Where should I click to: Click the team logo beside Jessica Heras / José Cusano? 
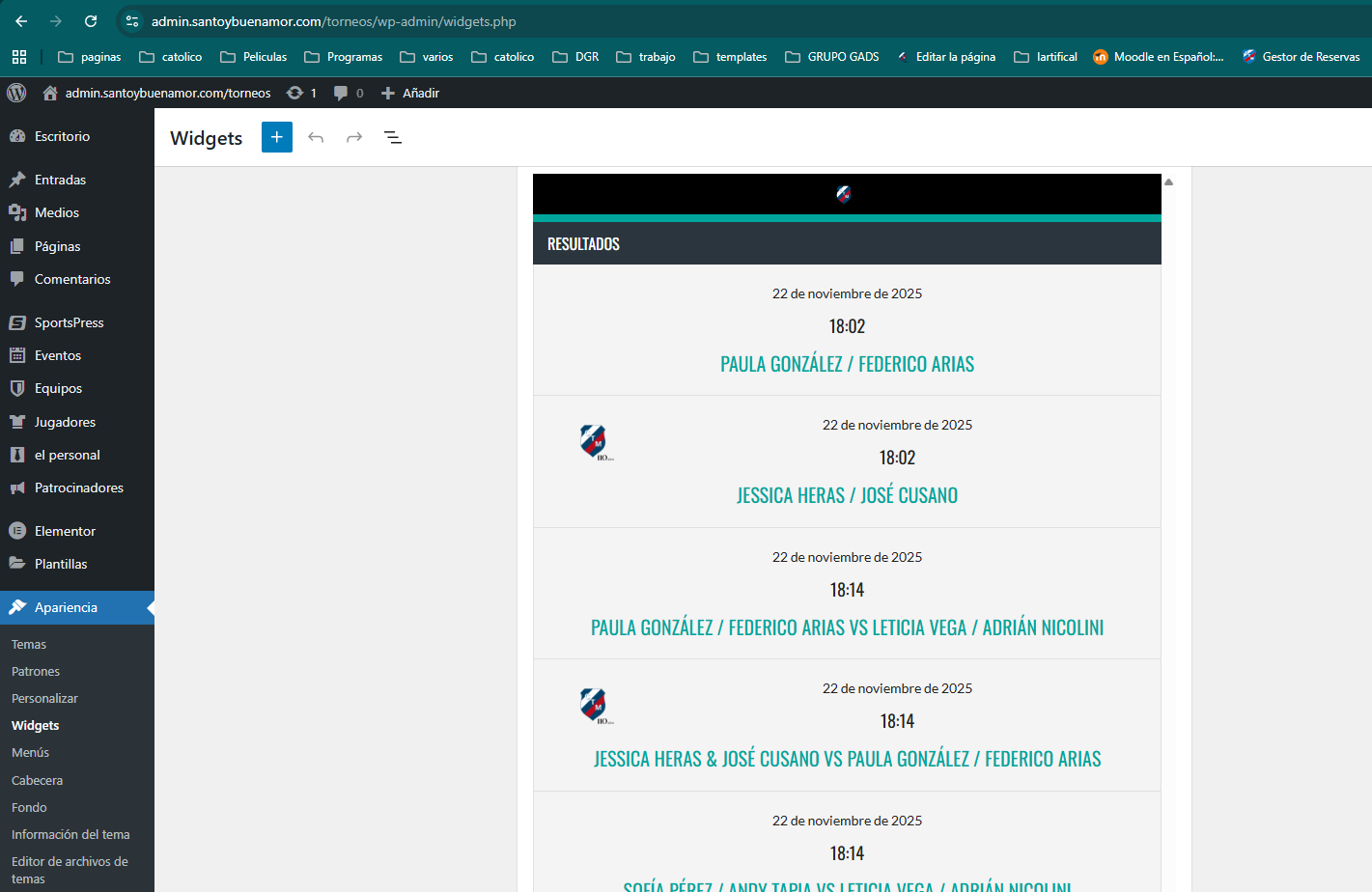point(594,442)
